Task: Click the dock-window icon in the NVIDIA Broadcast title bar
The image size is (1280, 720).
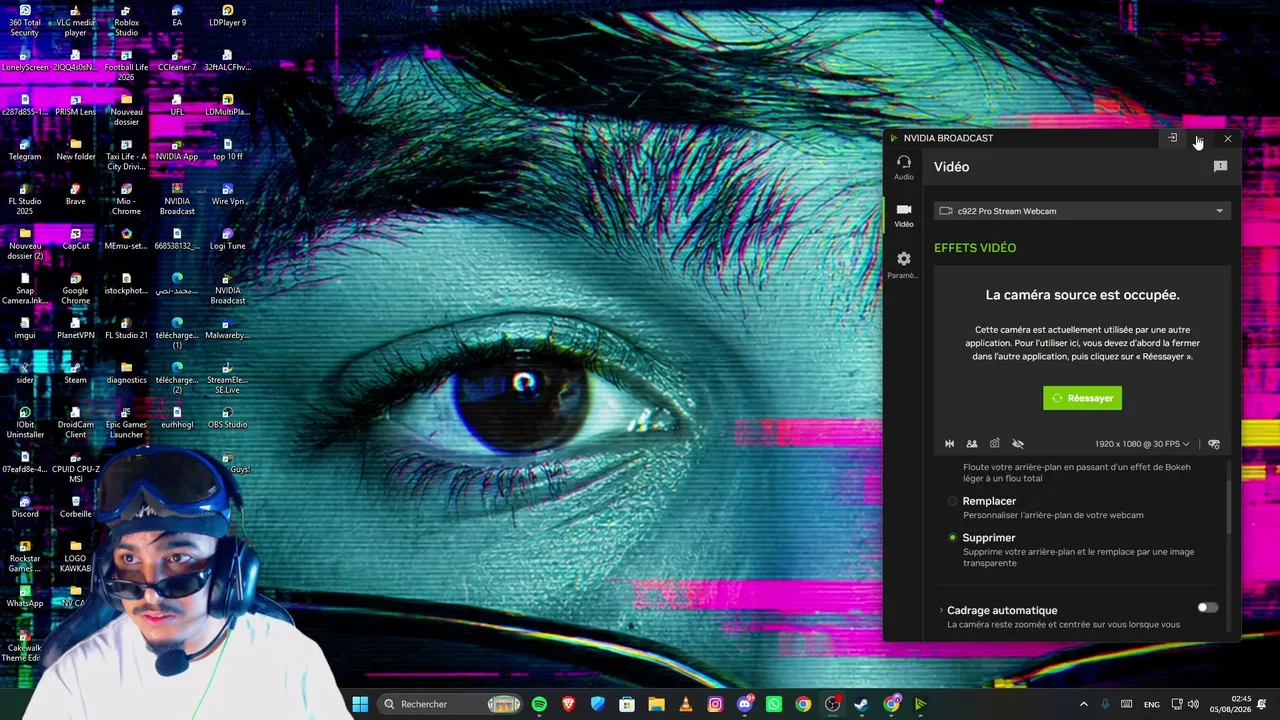Action: [1173, 138]
